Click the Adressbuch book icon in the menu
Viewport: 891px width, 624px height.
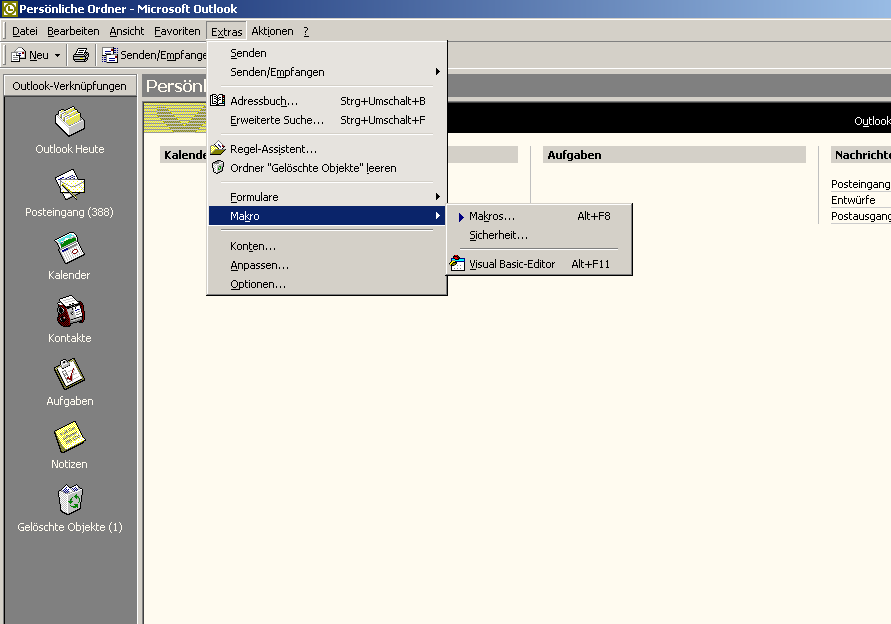click(218, 101)
